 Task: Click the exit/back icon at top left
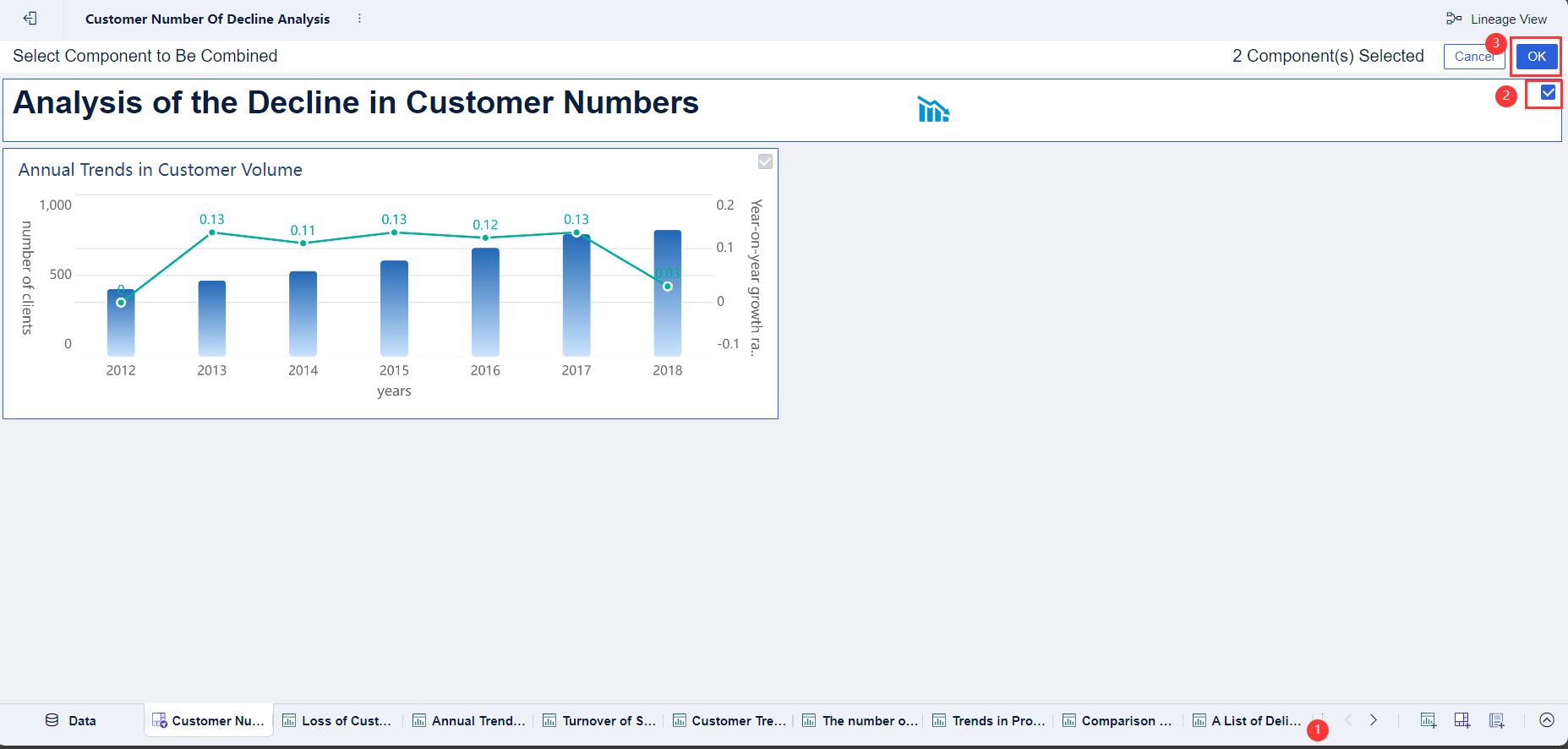[x=30, y=19]
